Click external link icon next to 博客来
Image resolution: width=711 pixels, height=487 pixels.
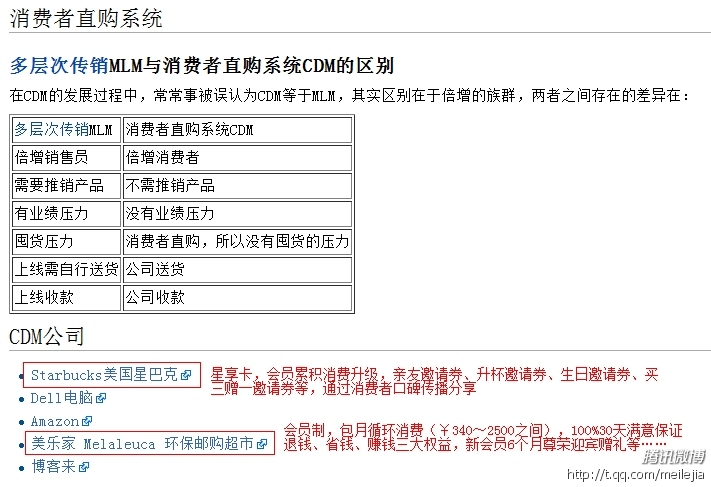[83, 467]
